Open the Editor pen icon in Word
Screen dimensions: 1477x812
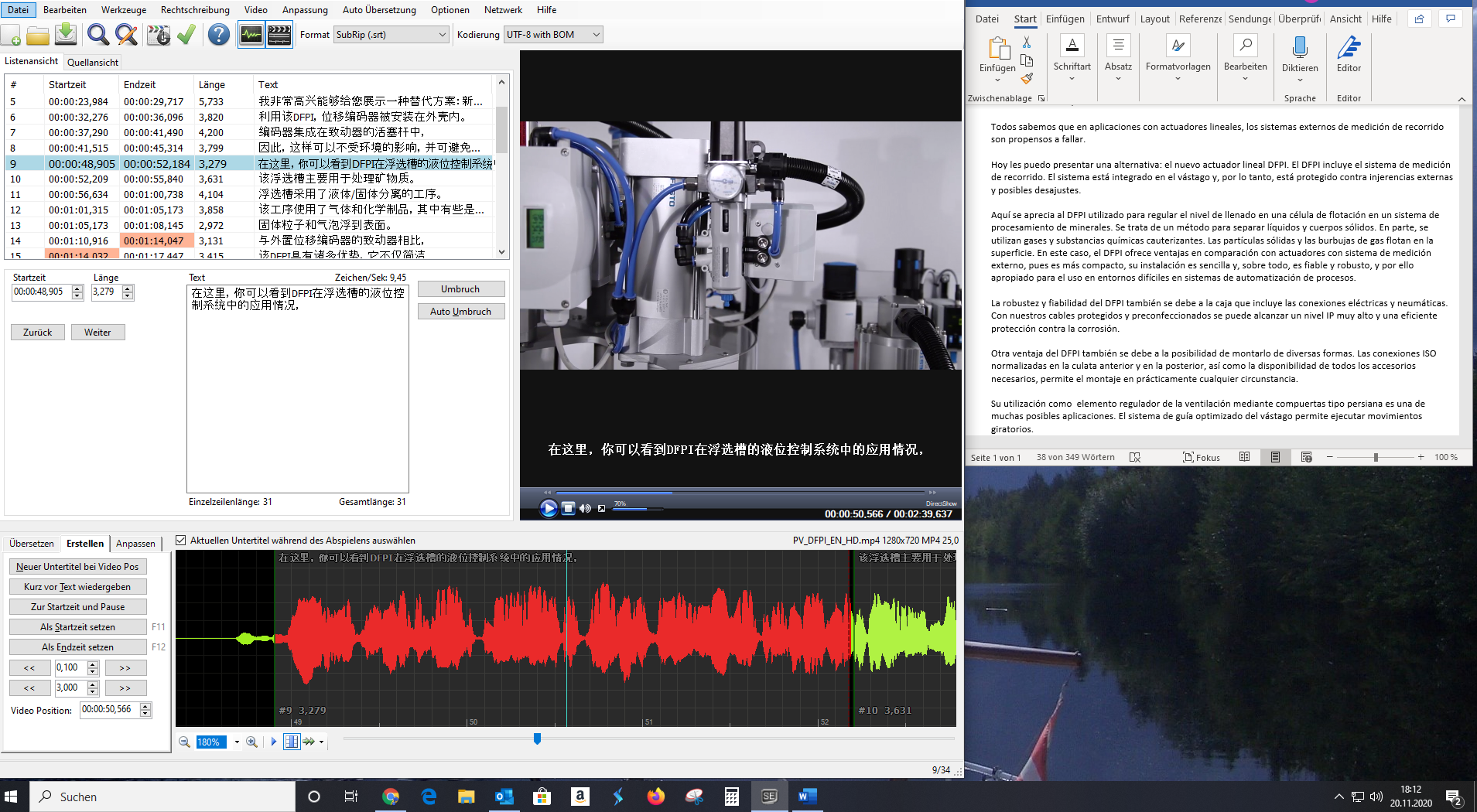(1349, 48)
